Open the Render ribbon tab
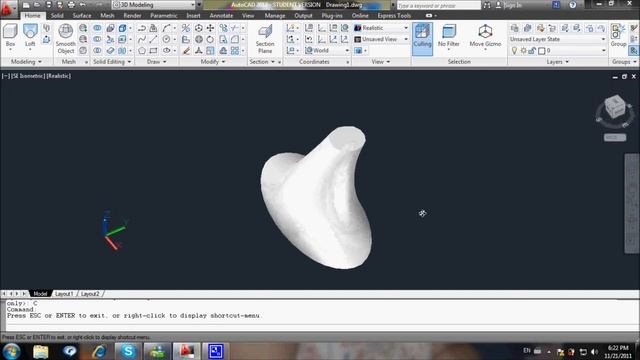The image size is (640, 360). click(132, 16)
